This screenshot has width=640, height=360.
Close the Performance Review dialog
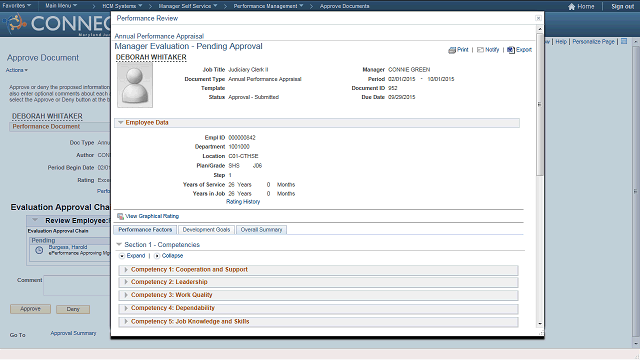[538, 18]
